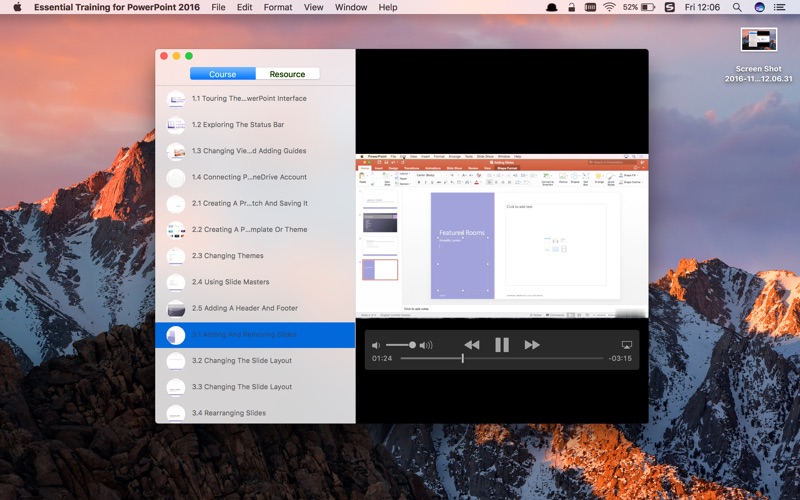800x500 pixels.
Task: Open lesson 2.3 Changing Themes
Action: (255, 256)
